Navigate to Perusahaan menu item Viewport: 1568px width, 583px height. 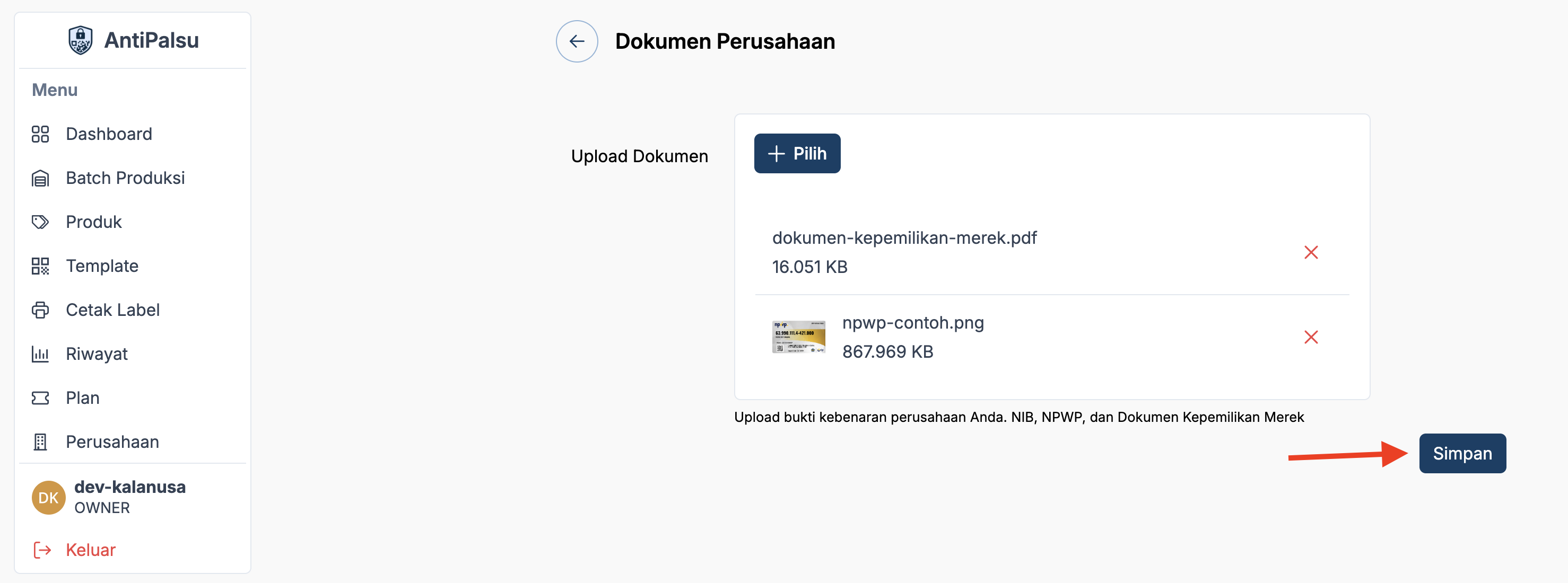click(x=112, y=442)
